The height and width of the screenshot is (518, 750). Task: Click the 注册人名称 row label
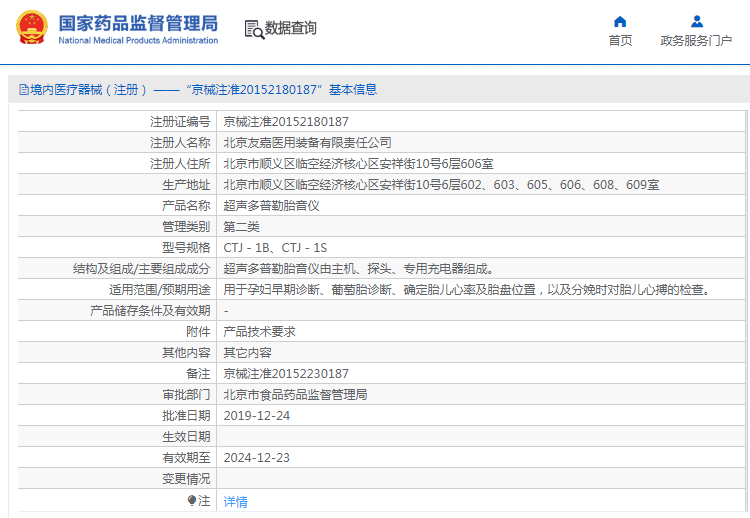pyautogui.click(x=180, y=143)
